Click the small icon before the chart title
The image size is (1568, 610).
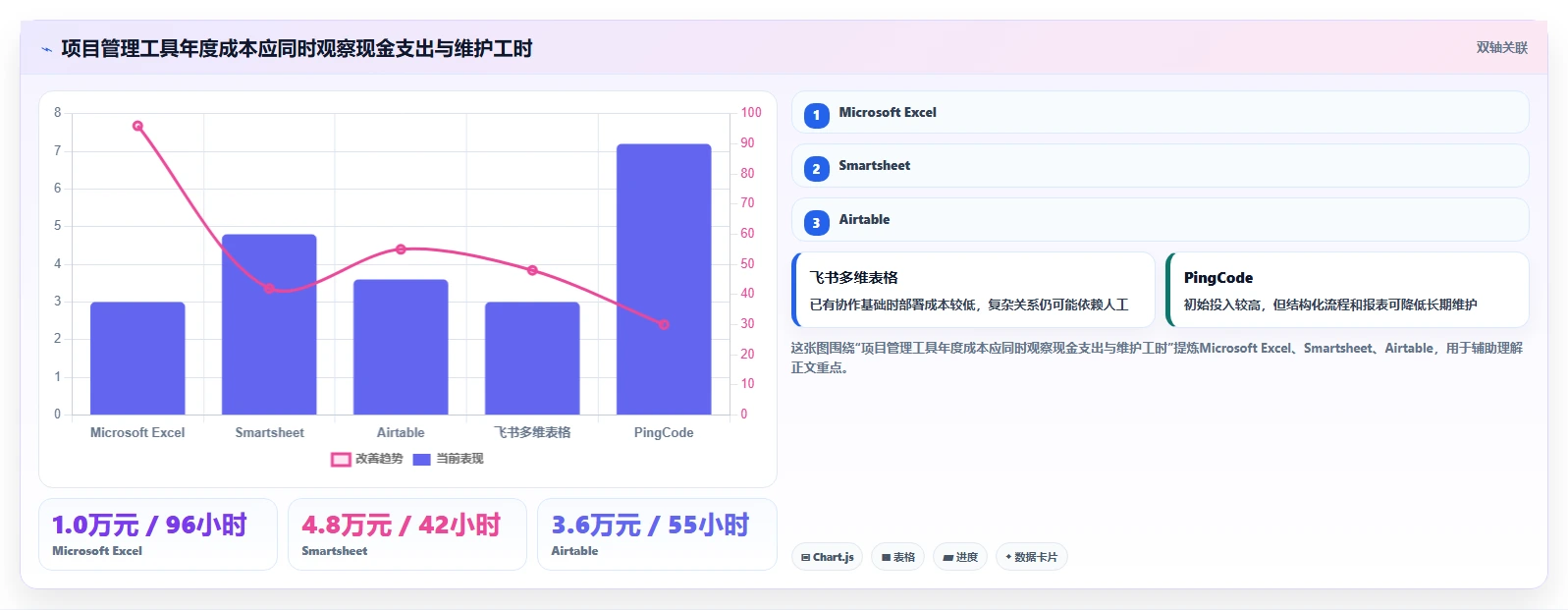[x=46, y=49]
